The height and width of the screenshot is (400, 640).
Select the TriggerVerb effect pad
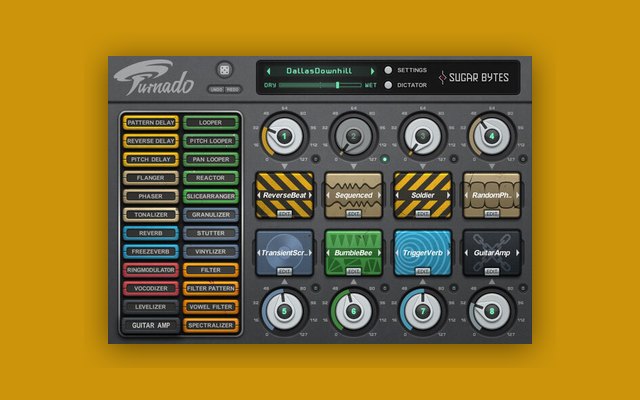click(422, 253)
